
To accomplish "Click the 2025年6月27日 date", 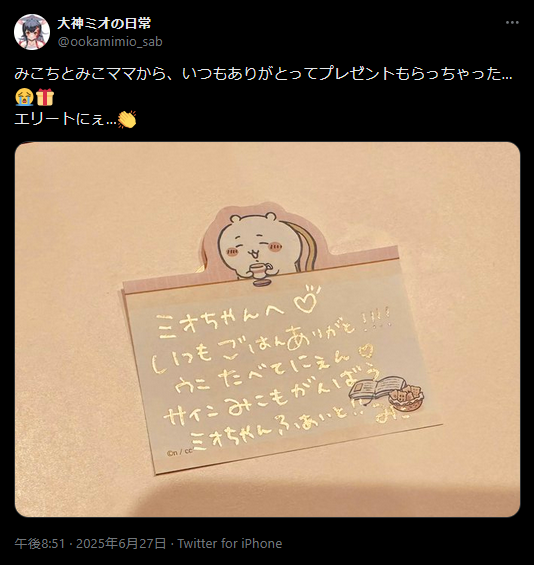I will click(x=121, y=543).
